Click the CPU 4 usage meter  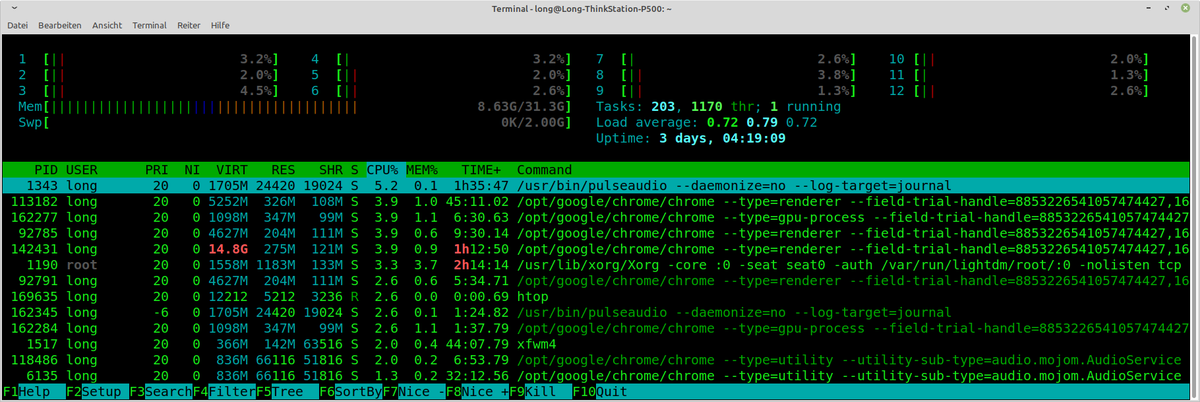pyautogui.click(x=440, y=59)
